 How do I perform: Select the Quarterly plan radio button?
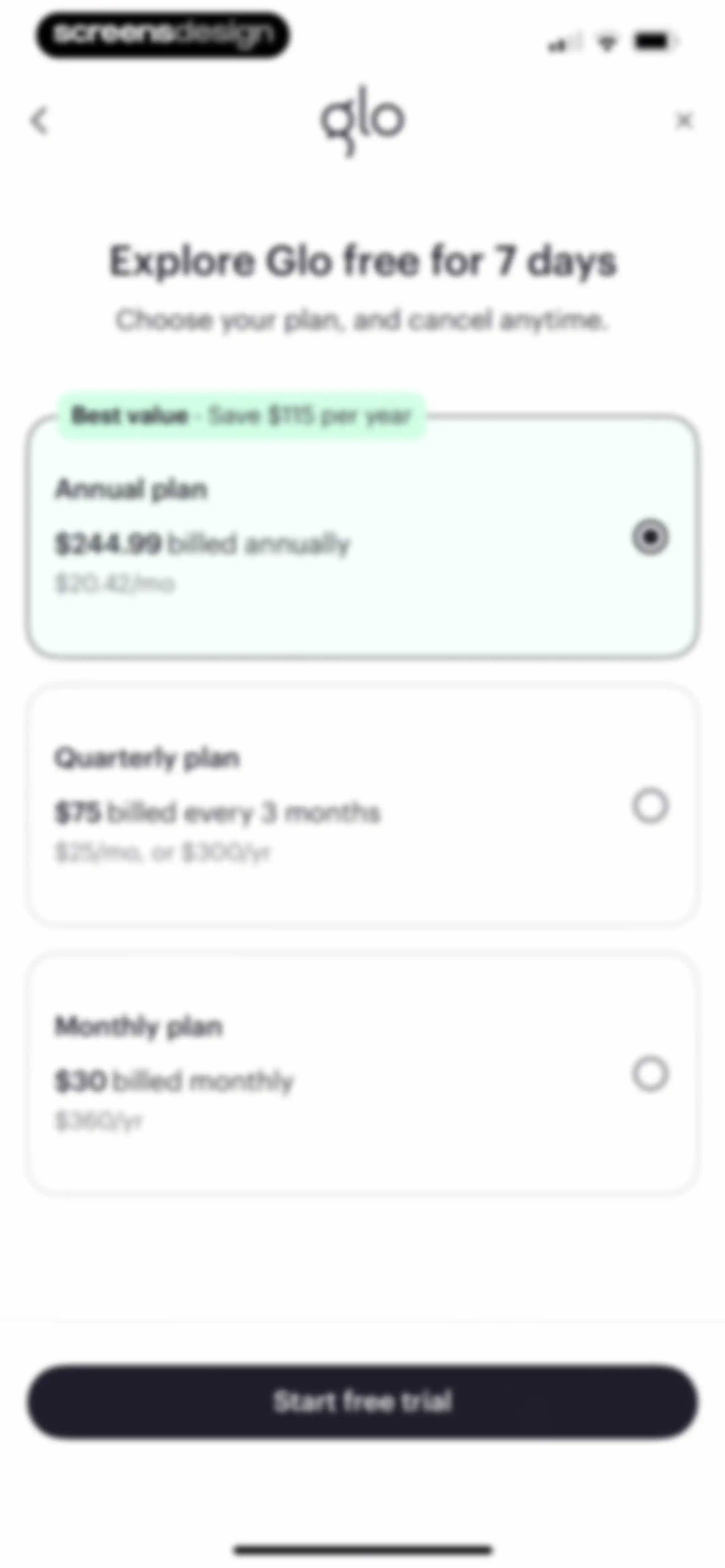[x=650, y=806]
